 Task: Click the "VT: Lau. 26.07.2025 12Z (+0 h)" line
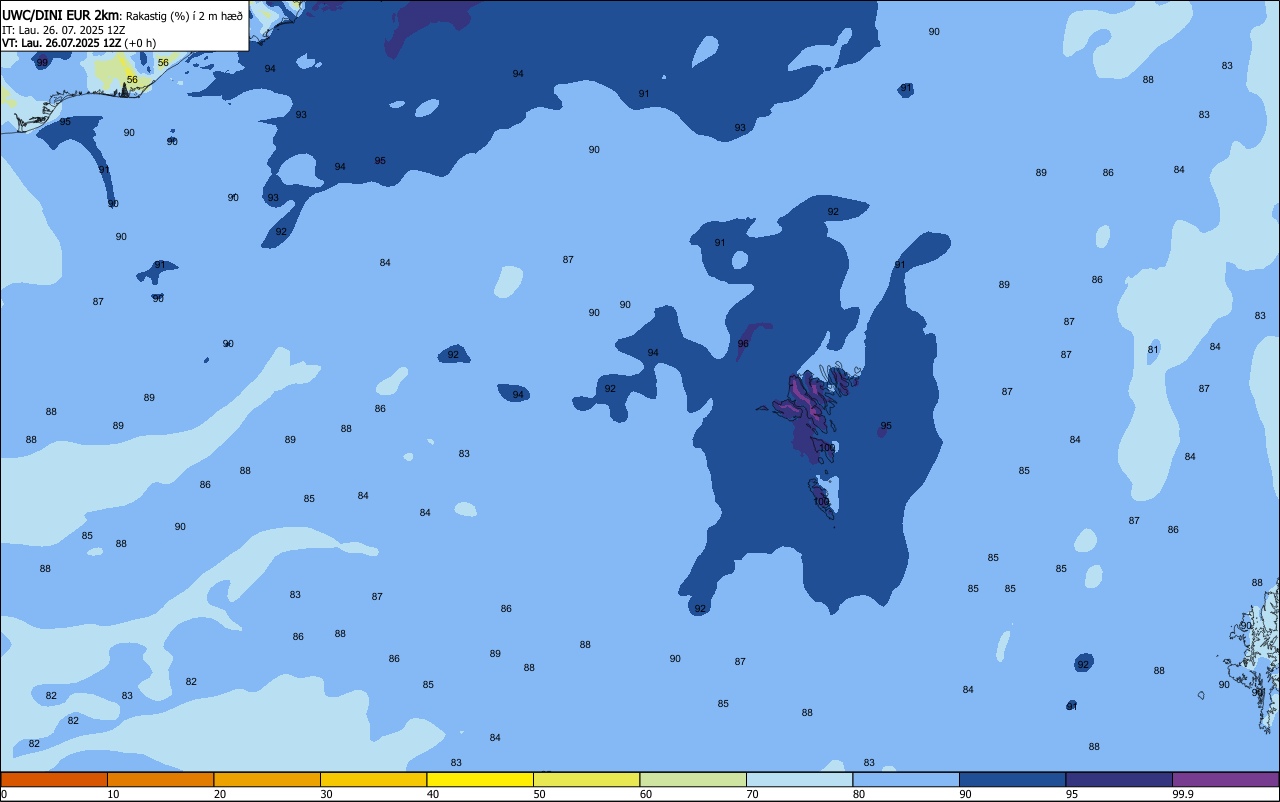point(79,43)
